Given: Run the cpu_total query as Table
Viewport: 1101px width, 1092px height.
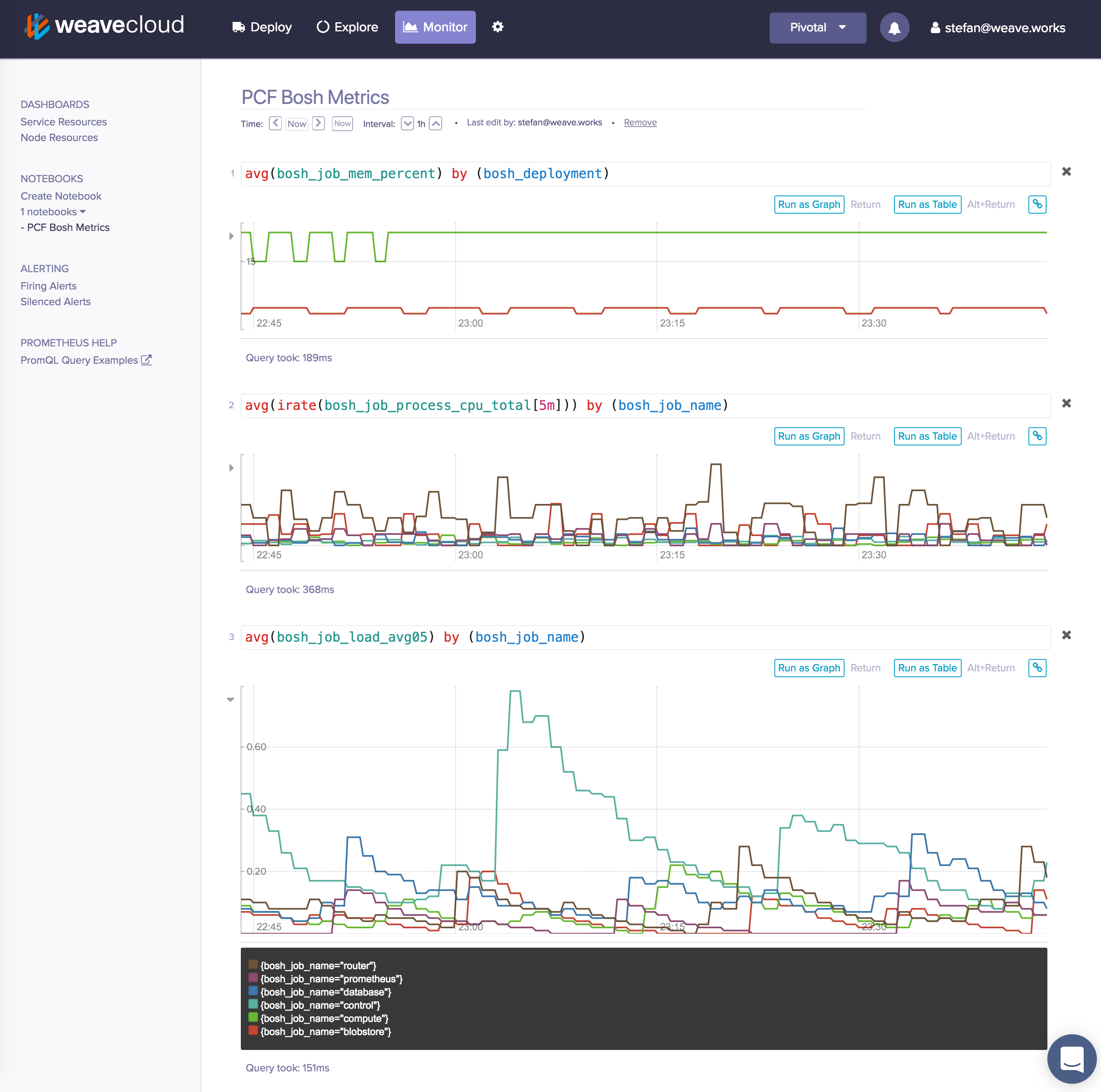Looking at the screenshot, I should (x=927, y=436).
